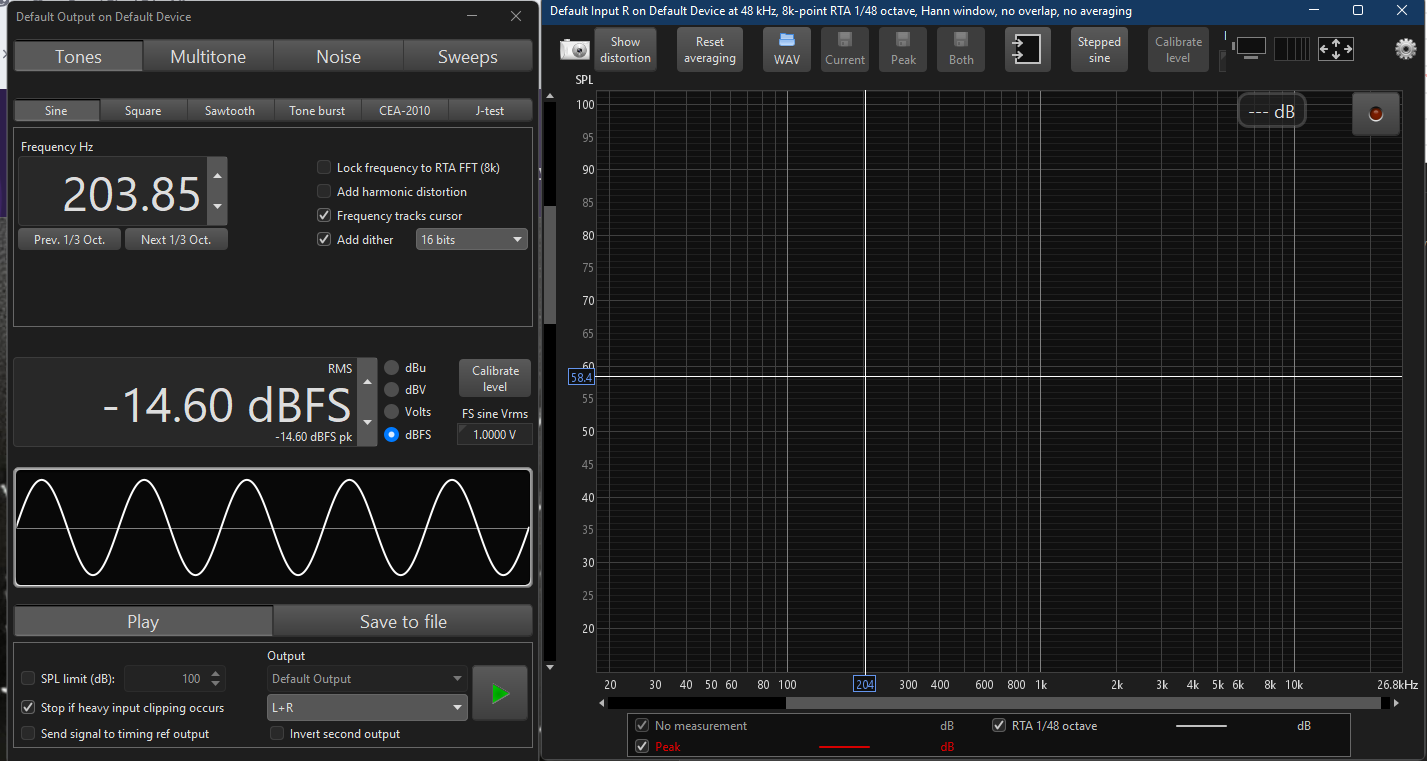Check Send signal to timing ref output
The height and width of the screenshot is (761, 1427).
coord(28,734)
